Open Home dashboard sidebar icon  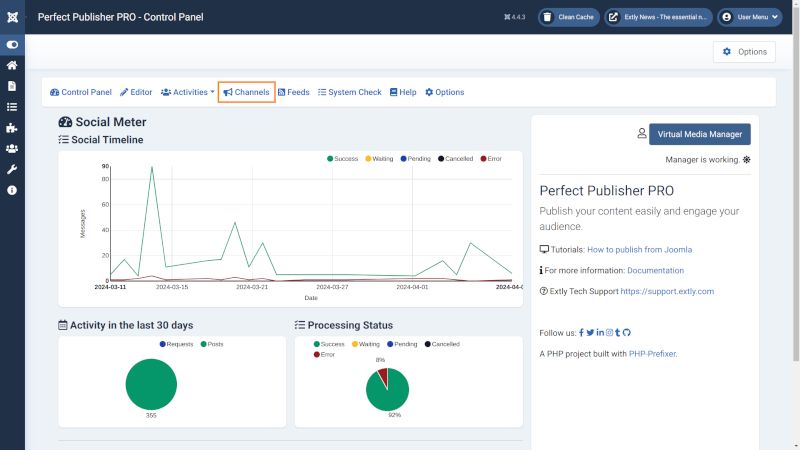(12, 65)
